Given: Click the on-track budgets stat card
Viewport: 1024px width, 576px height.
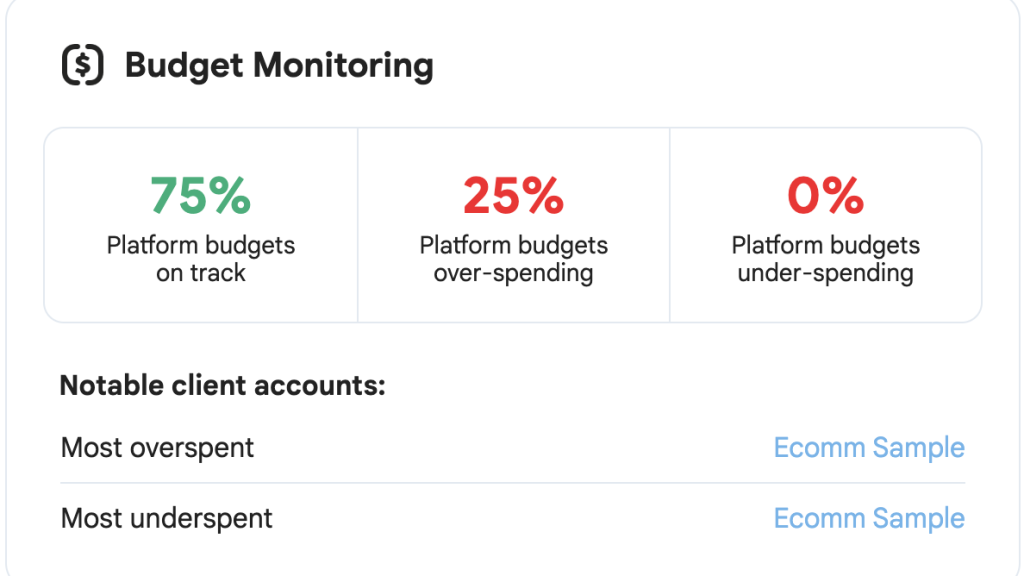Looking at the screenshot, I should (201, 225).
